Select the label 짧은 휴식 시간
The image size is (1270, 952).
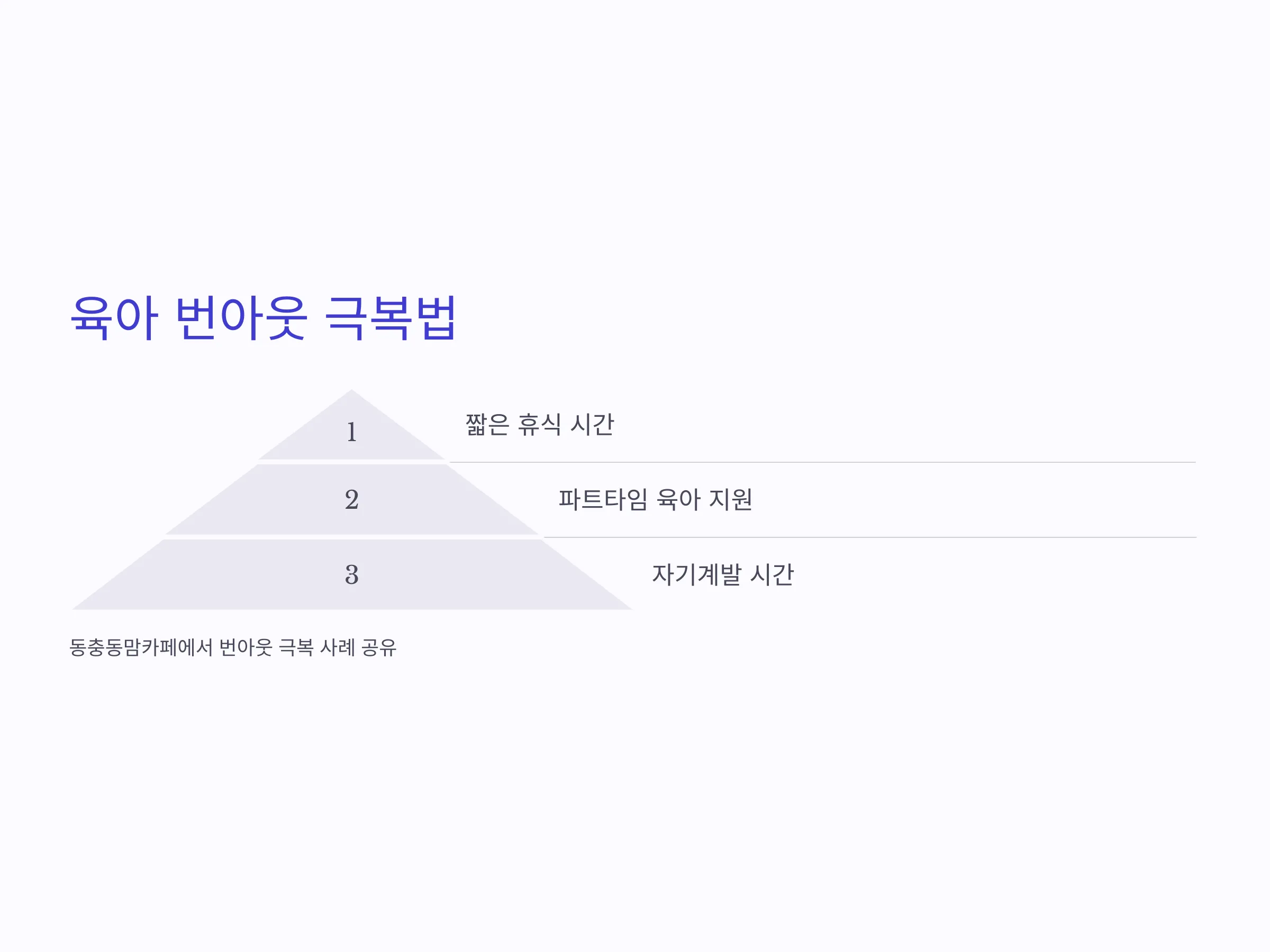[540, 425]
